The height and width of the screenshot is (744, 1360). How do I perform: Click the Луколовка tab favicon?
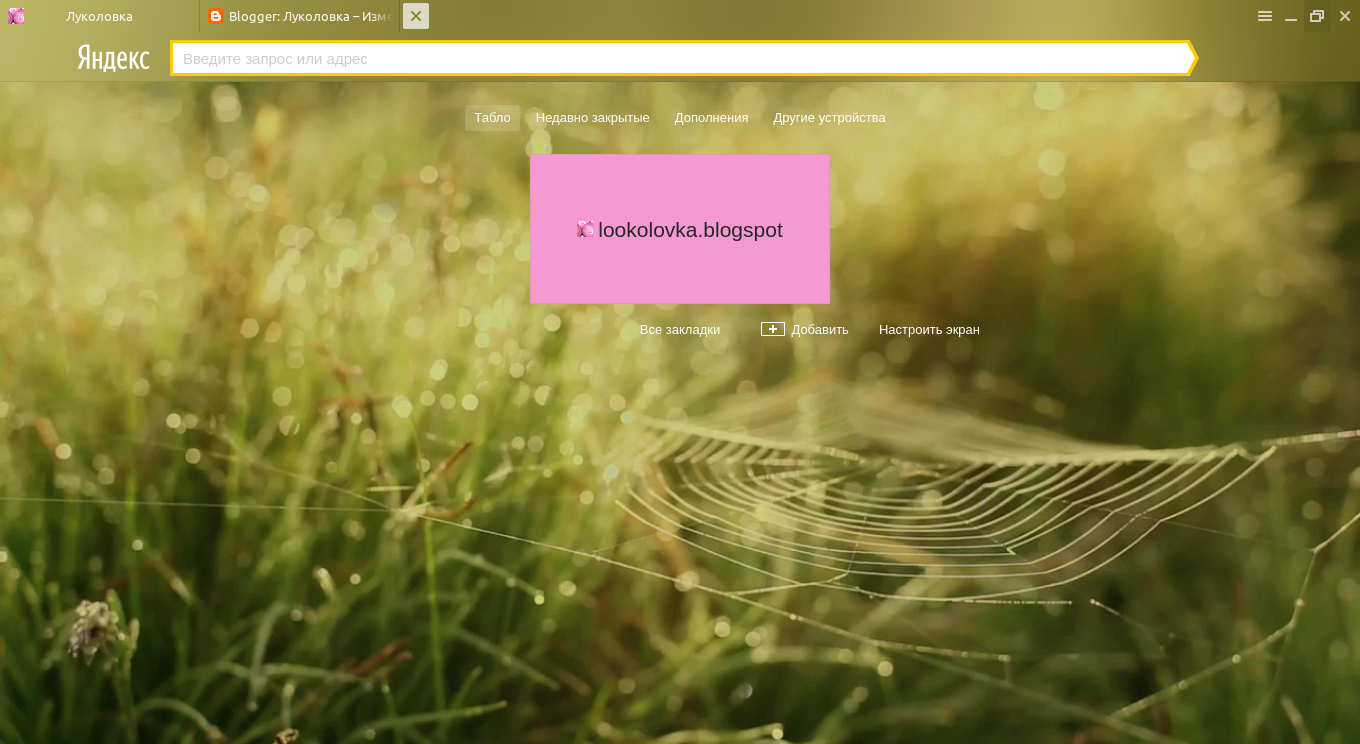pos(16,16)
